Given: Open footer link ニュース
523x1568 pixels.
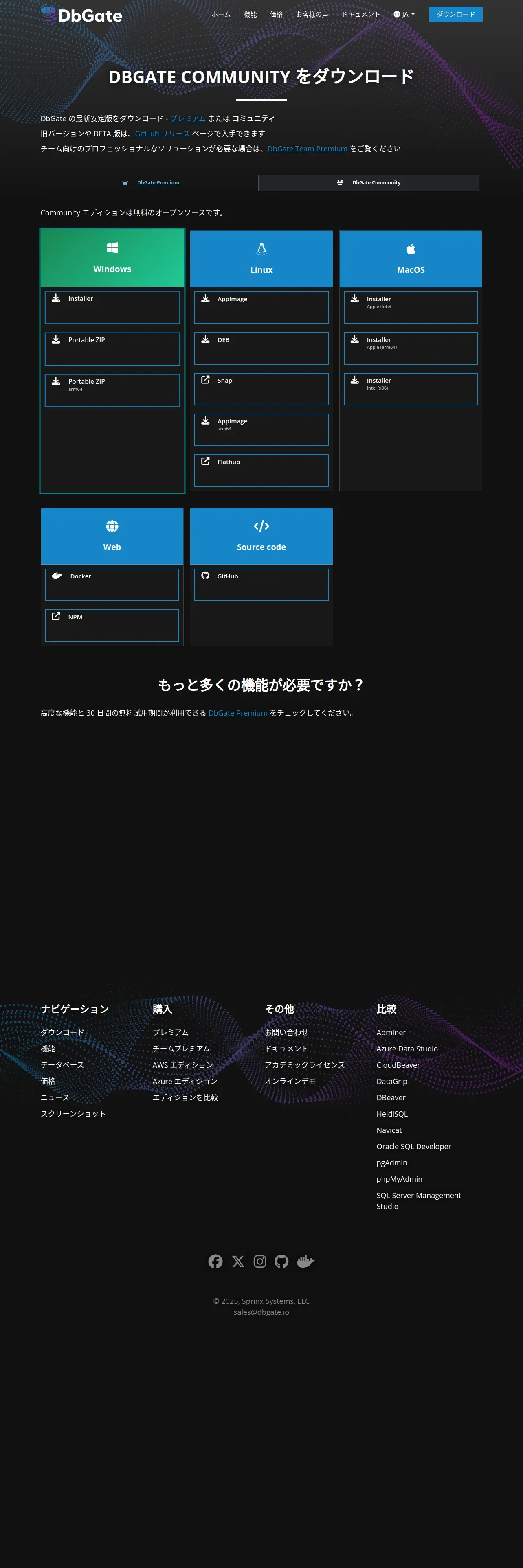Looking at the screenshot, I should (x=55, y=1097).
